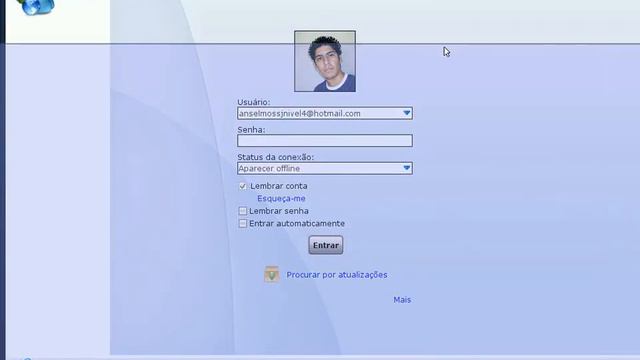Screen dimensions: 640x360
Task: Open the Mais link
Action: [x=402, y=300]
